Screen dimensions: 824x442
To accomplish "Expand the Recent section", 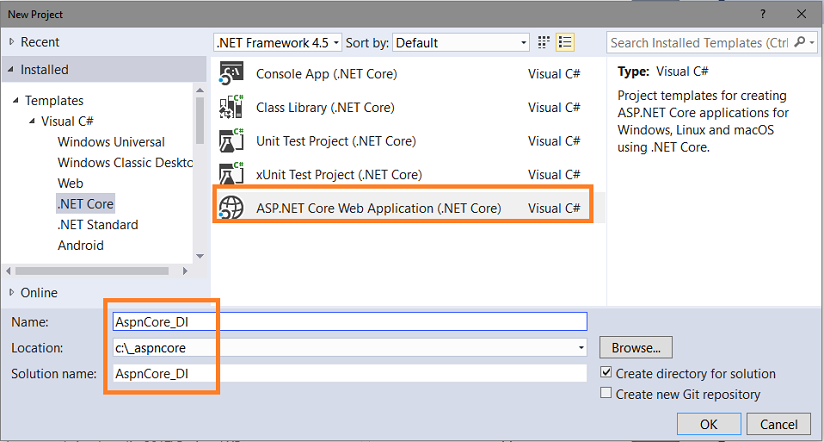I will tap(12, 42).
